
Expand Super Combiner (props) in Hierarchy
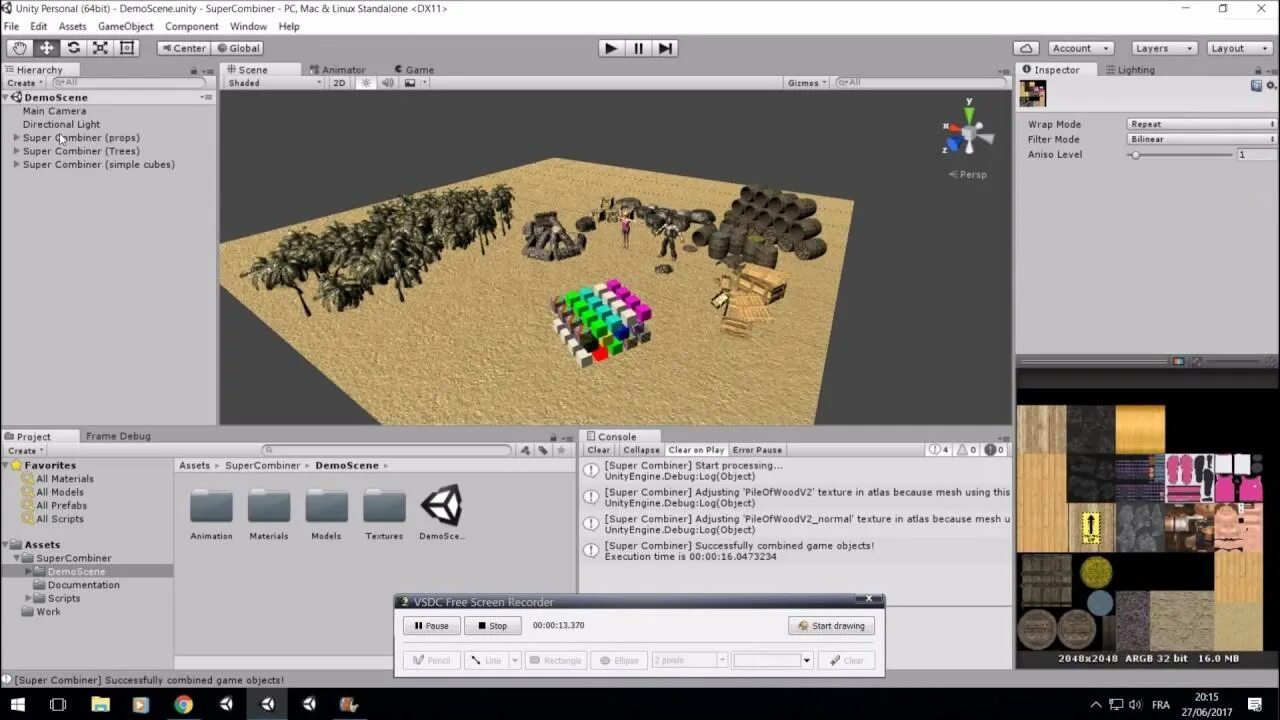[16, 138]
